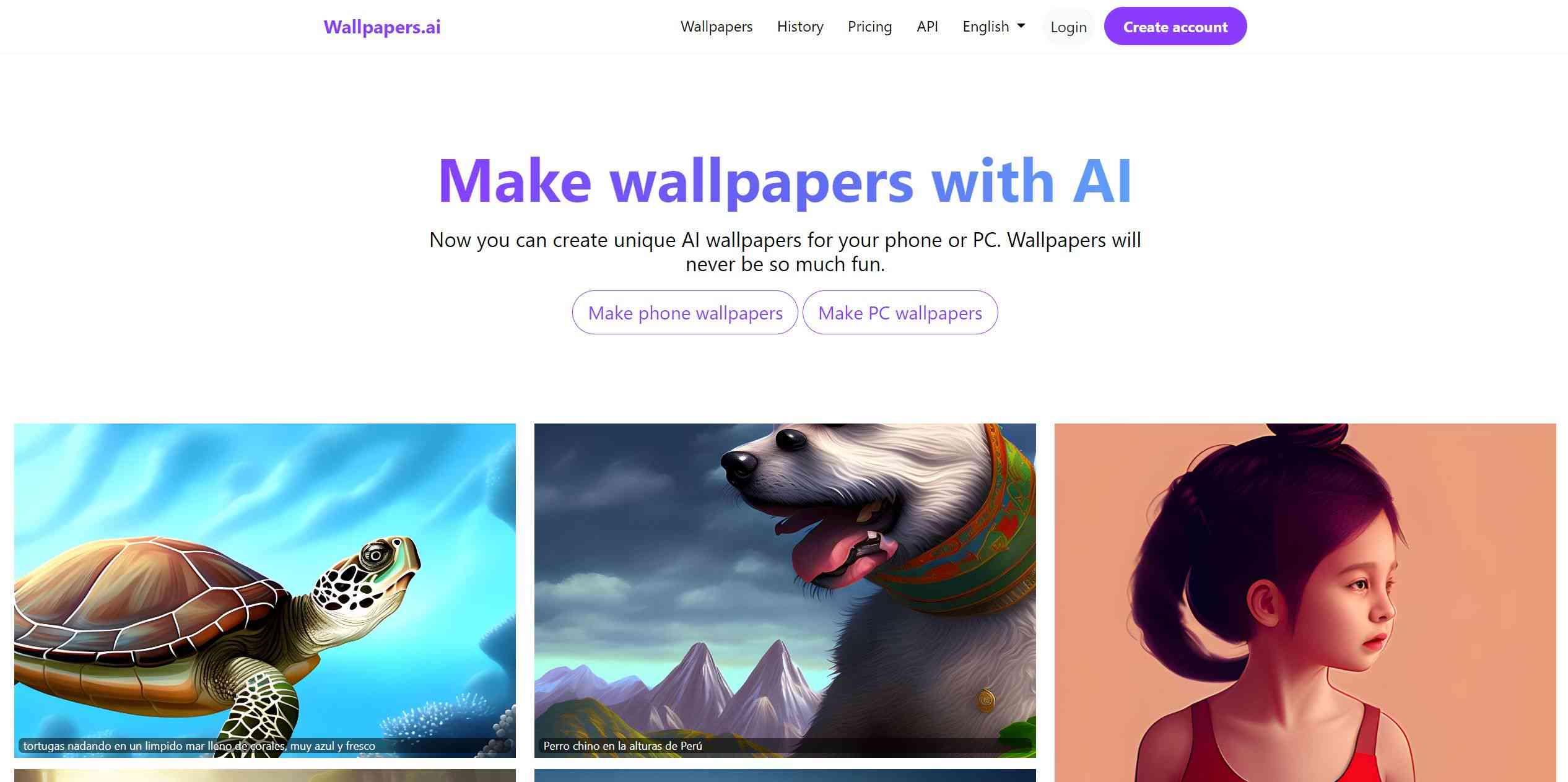The width and height of the screenshot is (1568, 782).
Task: View the turtle wallpaper prompt label
Action: pyautogui.click(x=198, y=746)
